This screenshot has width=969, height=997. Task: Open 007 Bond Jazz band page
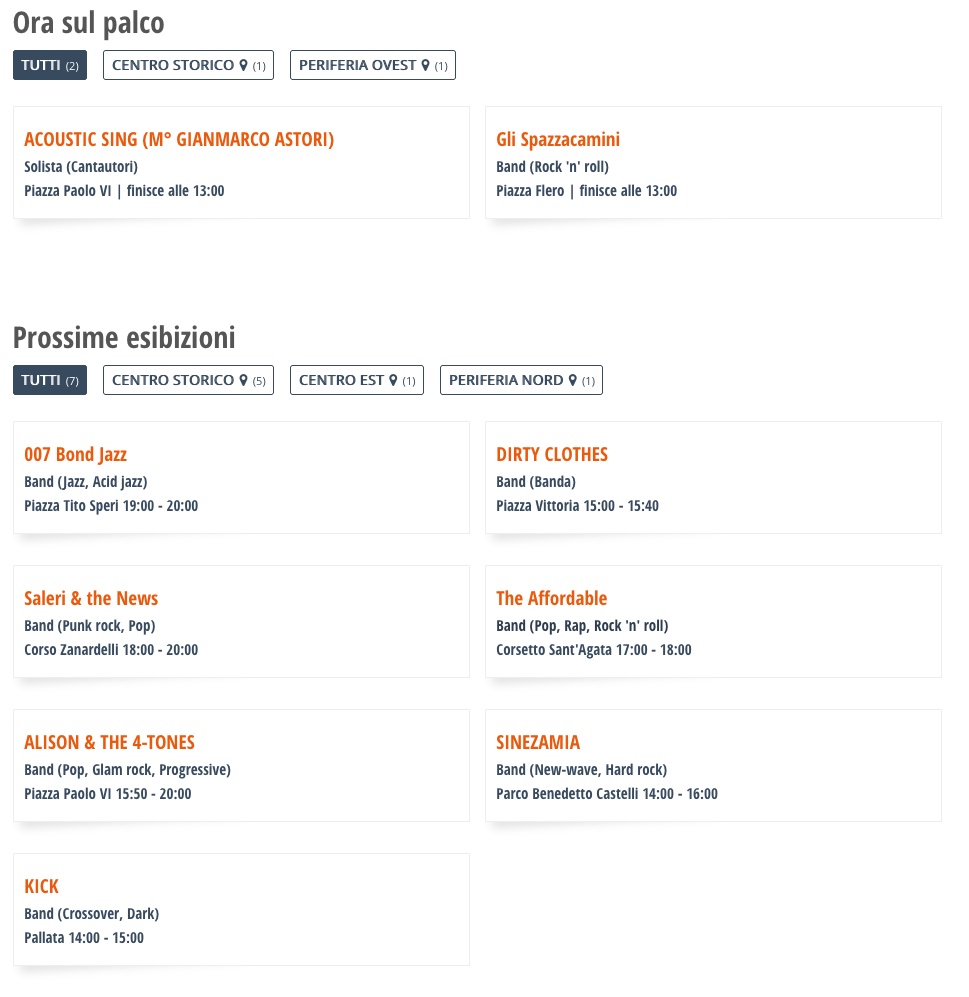point(76,454)
